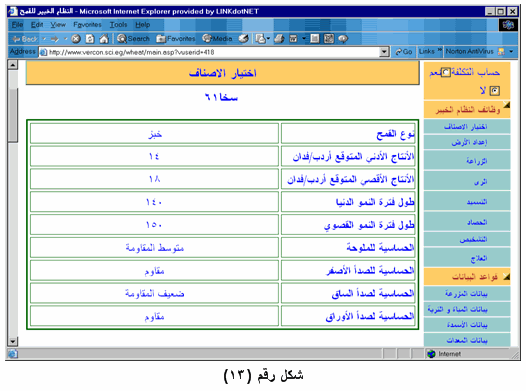Click the Stop icon in toolbar
This screenshot has height=391, width=526.
[x=76, y=39]
